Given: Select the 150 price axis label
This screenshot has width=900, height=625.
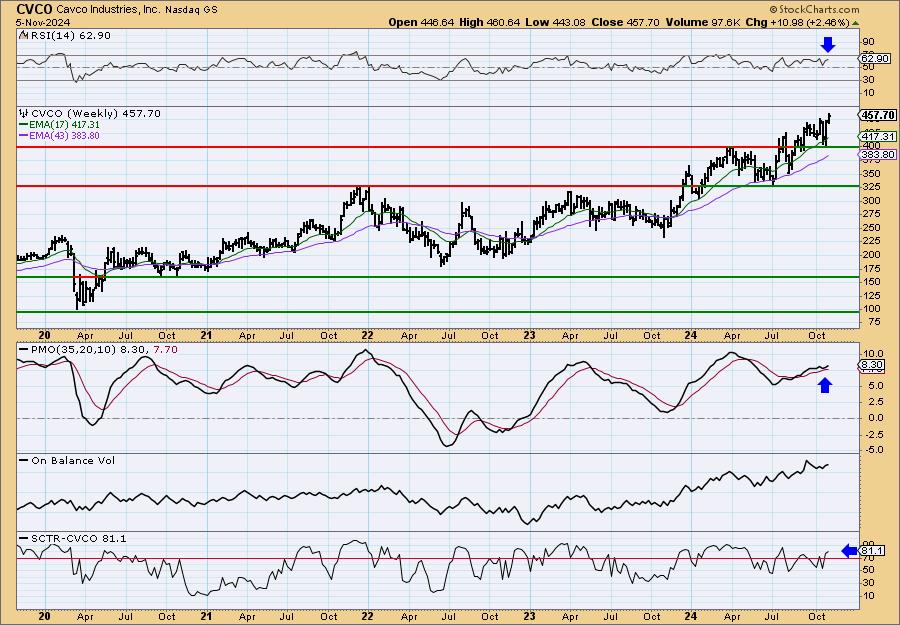Looking at the screenshot, I should point(871,282).
